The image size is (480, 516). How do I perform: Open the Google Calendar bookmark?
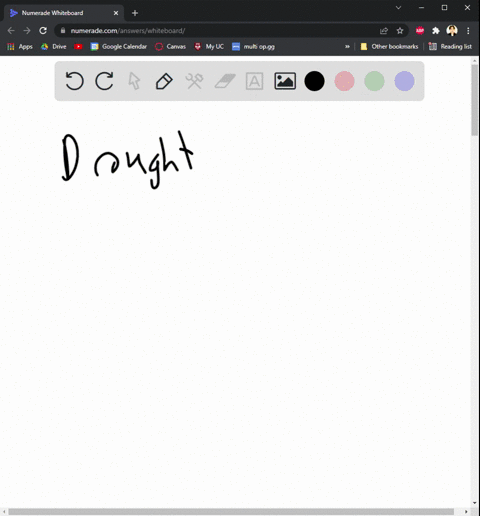point(119,47)
